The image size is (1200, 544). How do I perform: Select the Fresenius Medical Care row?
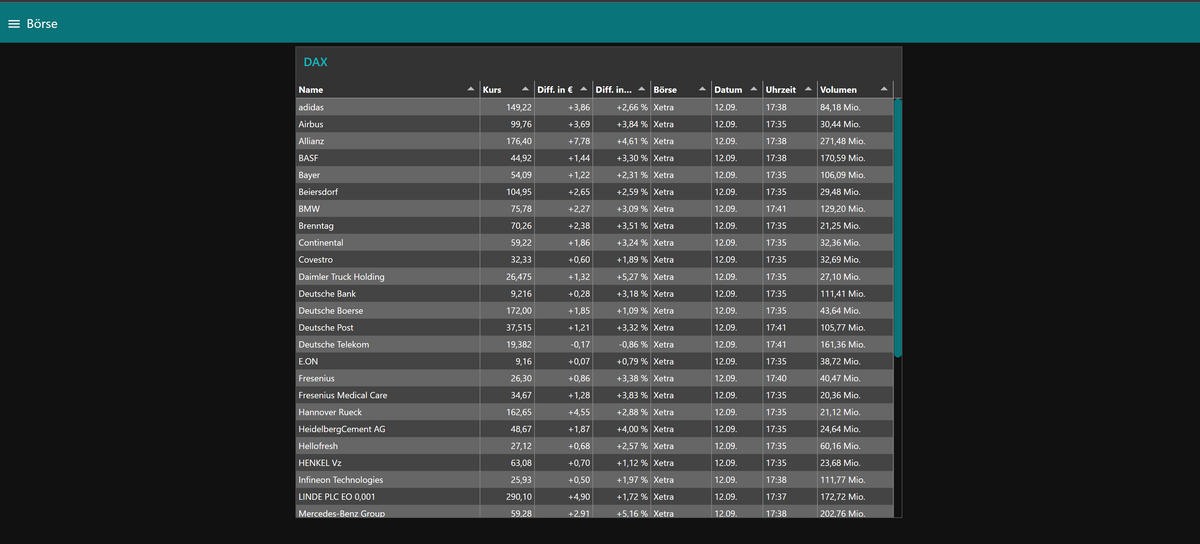[x=594, y=395]
